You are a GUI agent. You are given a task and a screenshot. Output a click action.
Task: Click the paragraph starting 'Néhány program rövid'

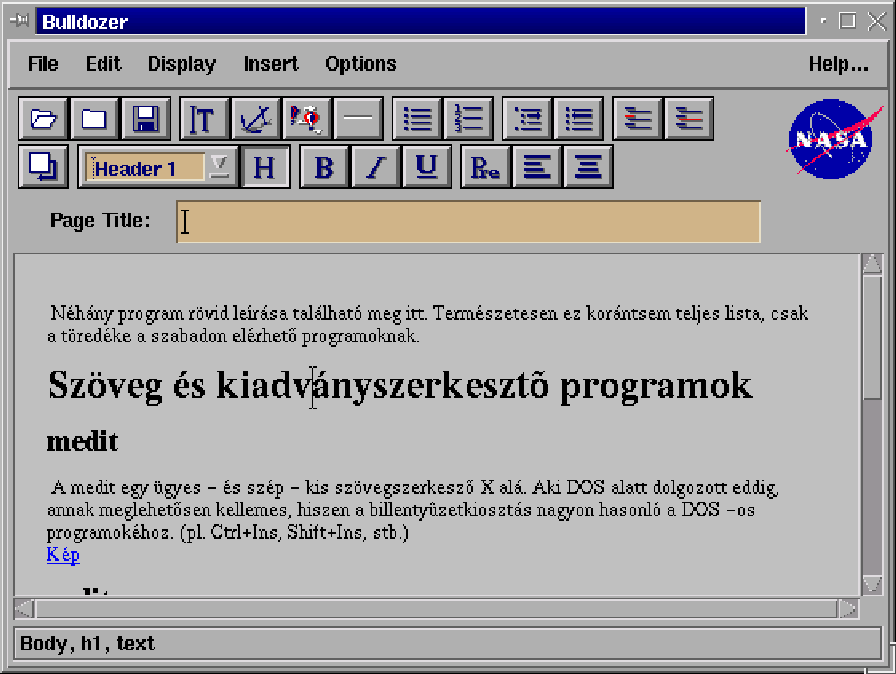point(427,324)
